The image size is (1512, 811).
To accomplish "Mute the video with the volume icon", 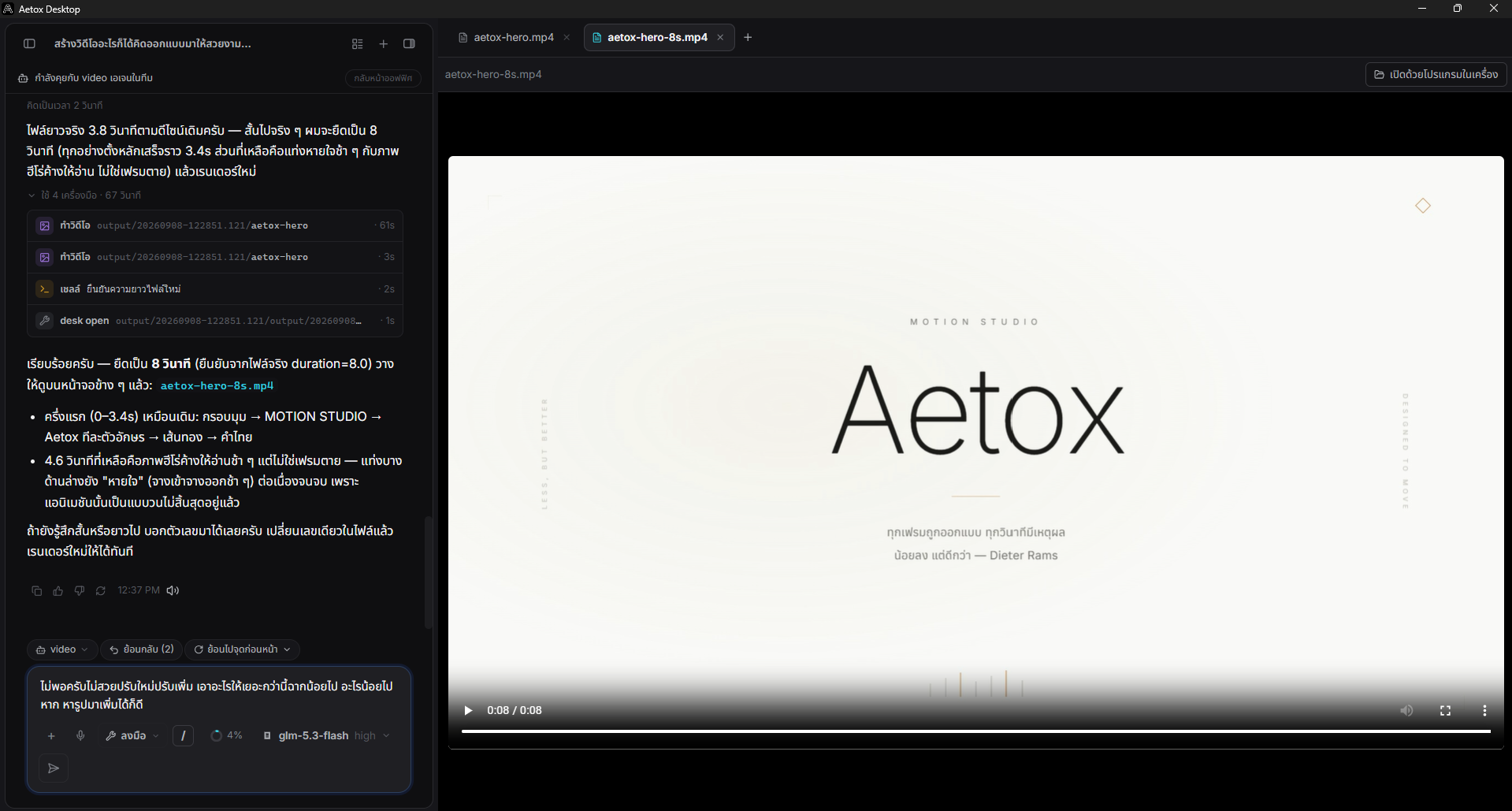I will (1406, 711).
